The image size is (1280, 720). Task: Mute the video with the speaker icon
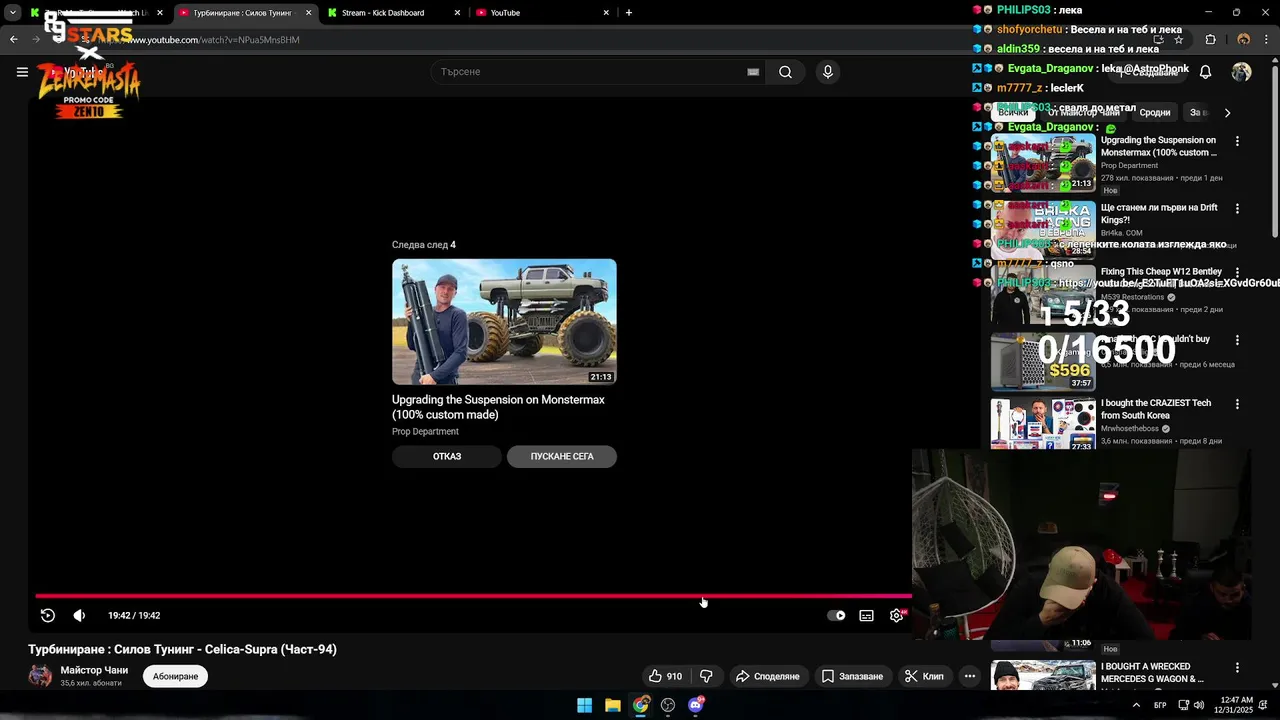tap(79, 615)
